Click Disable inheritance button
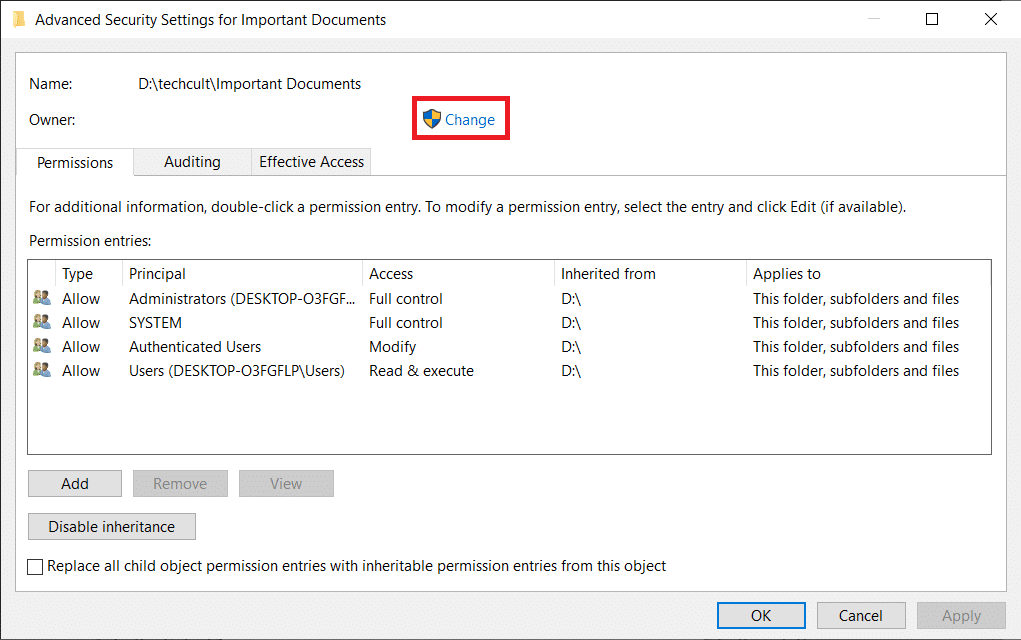This screenshot has height=640, width=1021. pos(112,527)
